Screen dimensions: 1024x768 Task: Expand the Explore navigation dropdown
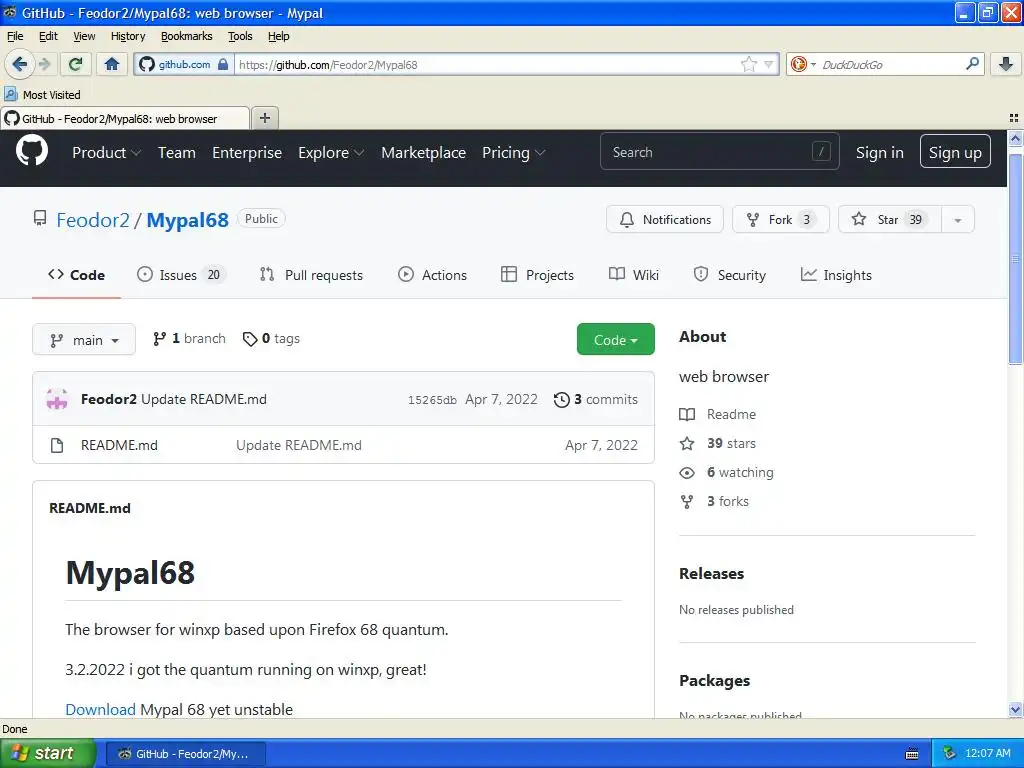331,152
